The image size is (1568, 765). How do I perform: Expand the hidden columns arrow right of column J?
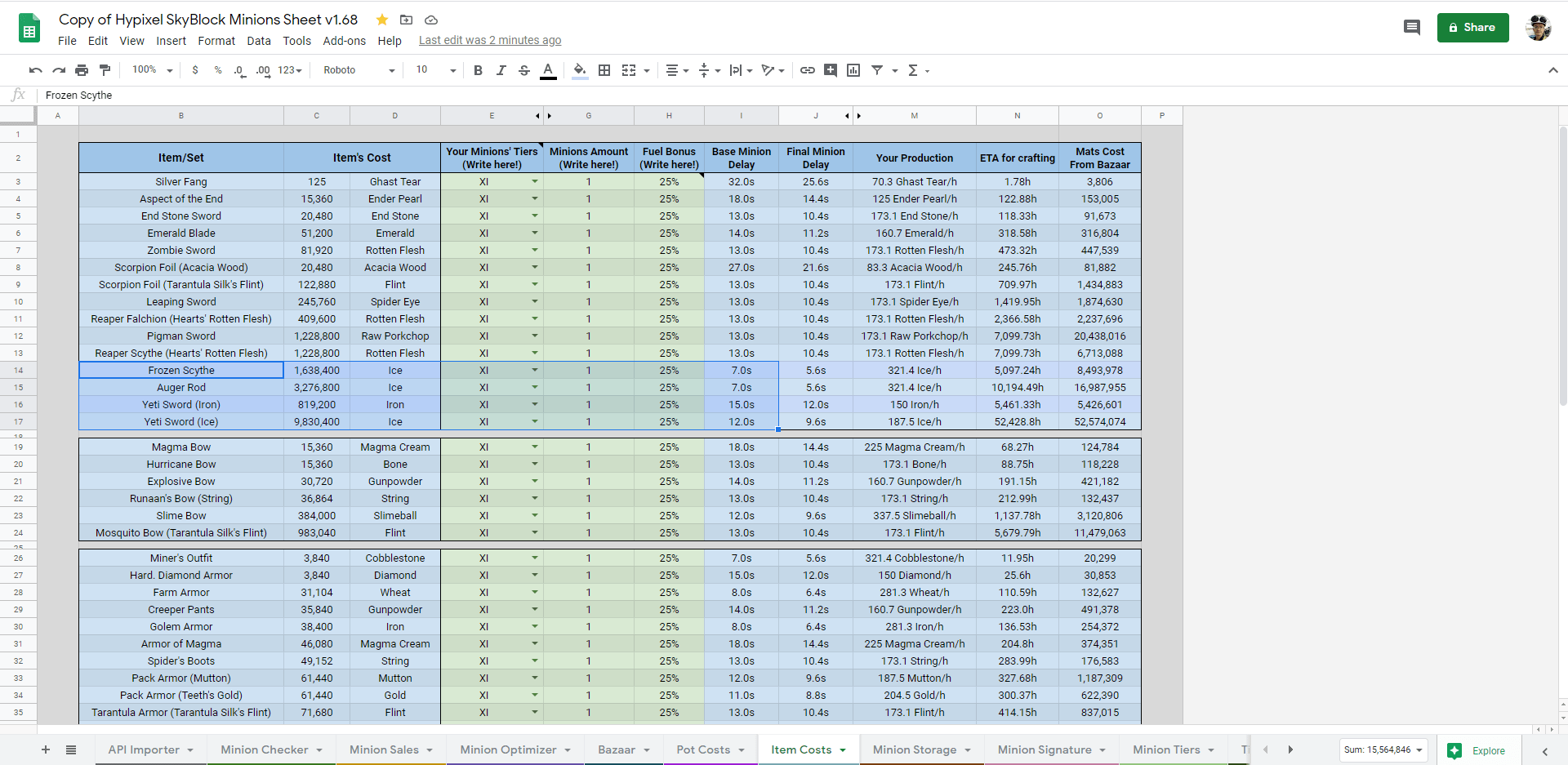click(859, 116)
